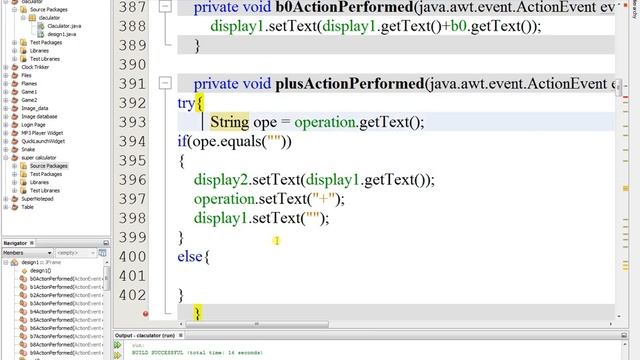
Task: Select Test Packages under the claculator project
Action: click(46, 42)
